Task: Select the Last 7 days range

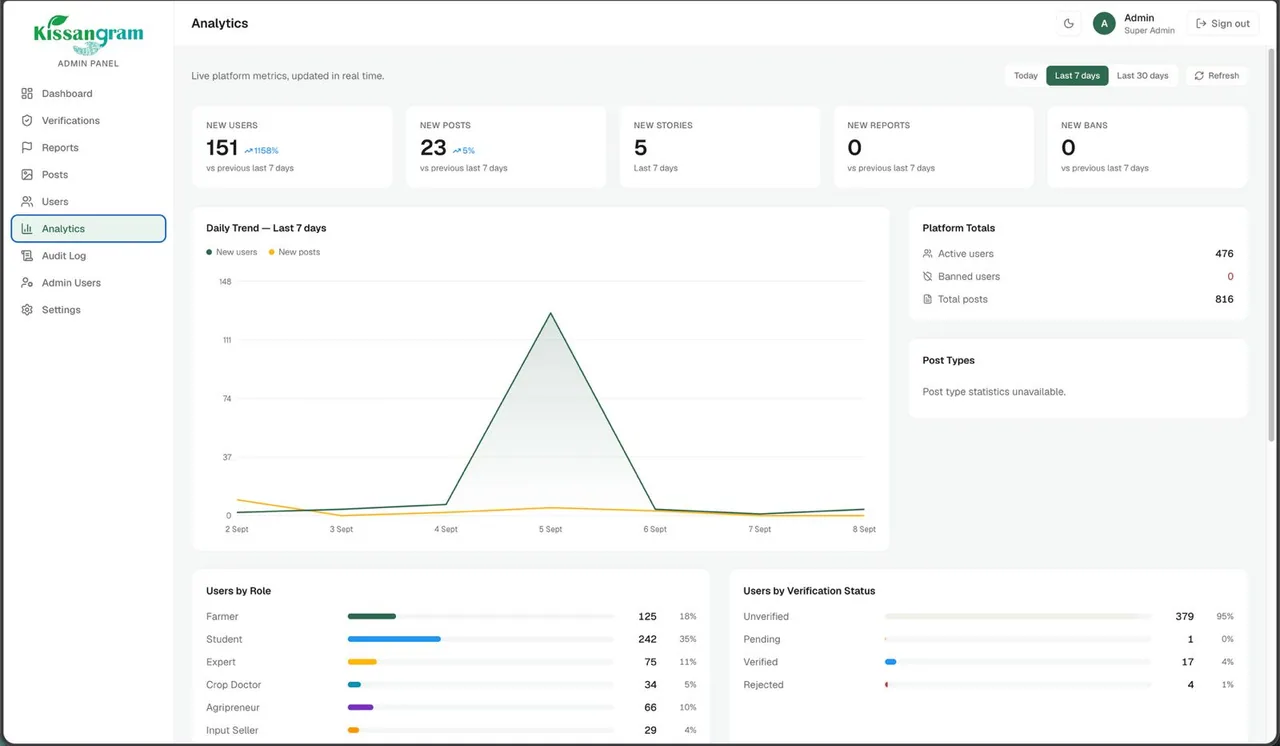Action: click(x=1077, y=76)
